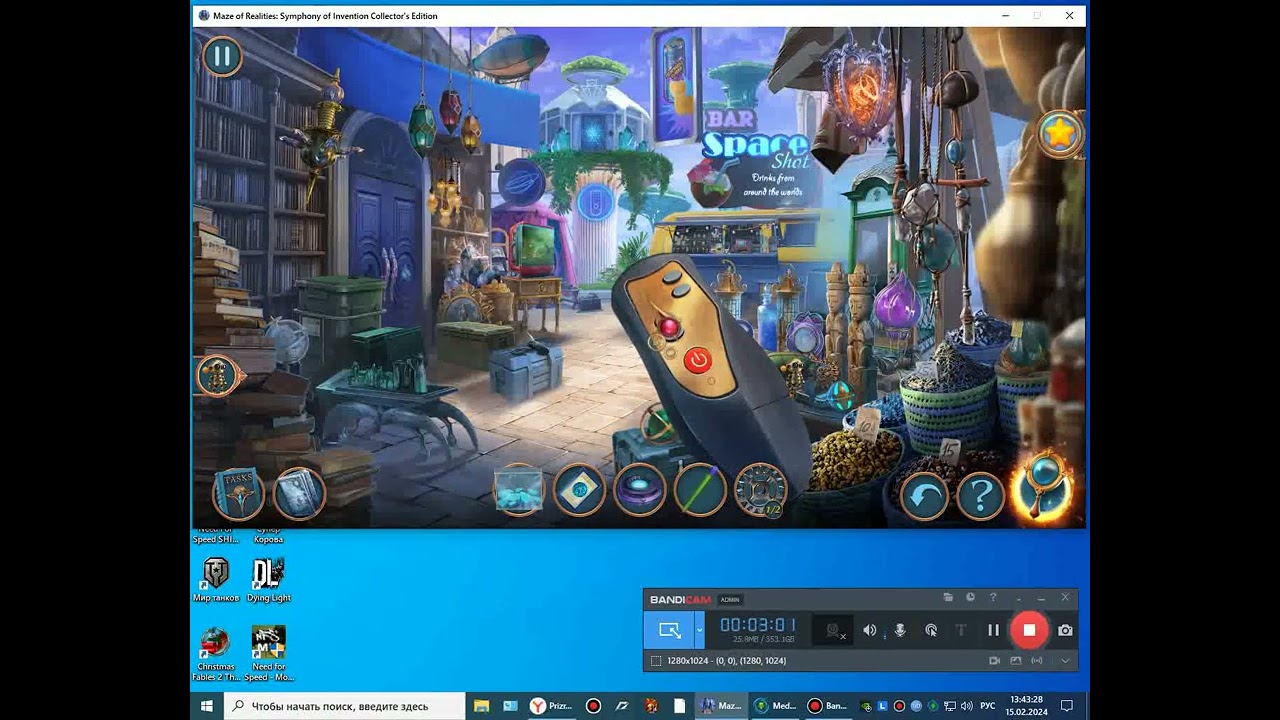Screen dimensions: 1280x720
Task: Open Bandicam scheduled recording clock icon
Action: coord(970,598)
